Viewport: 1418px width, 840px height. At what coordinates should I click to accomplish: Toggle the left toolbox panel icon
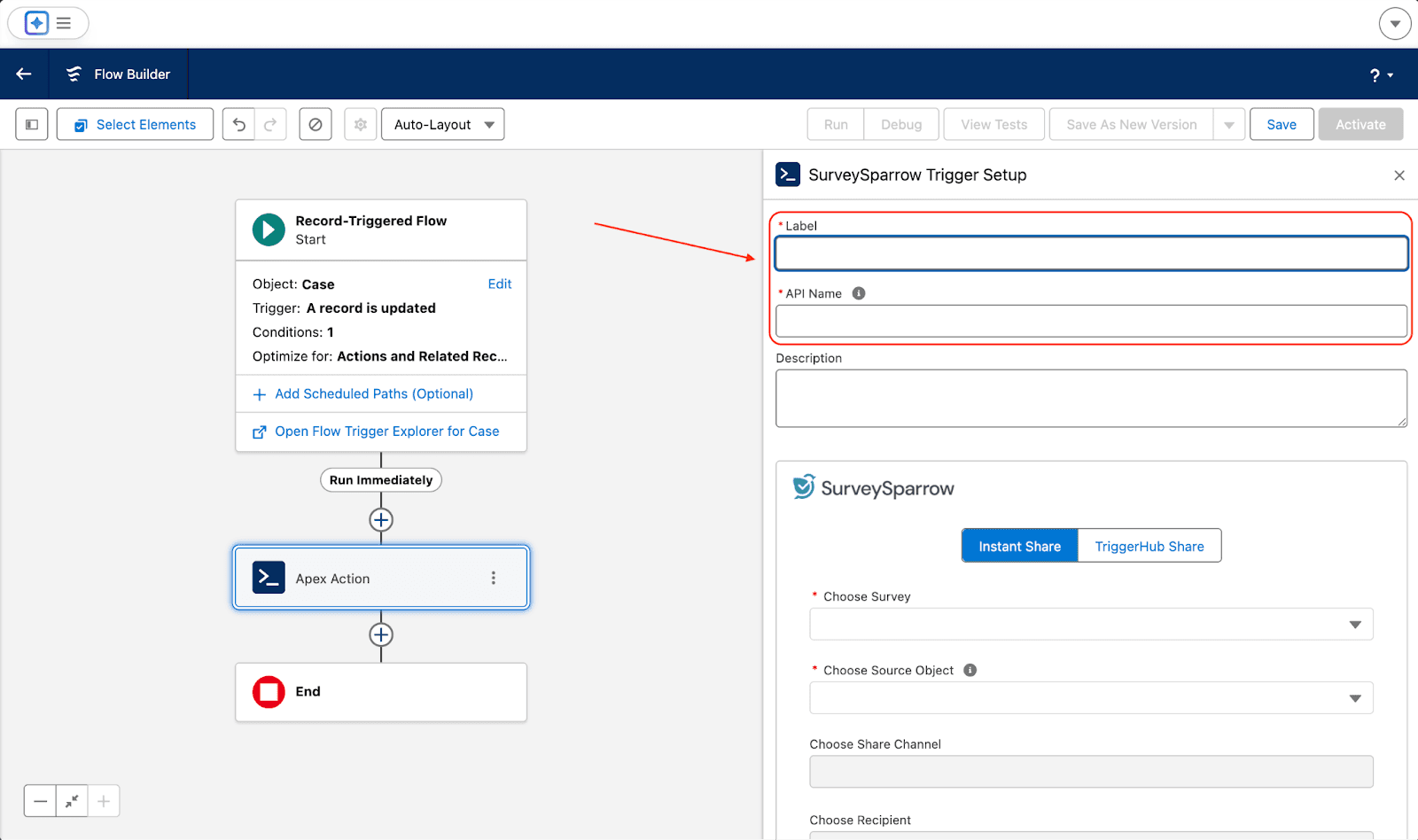(x=32, y=125)
